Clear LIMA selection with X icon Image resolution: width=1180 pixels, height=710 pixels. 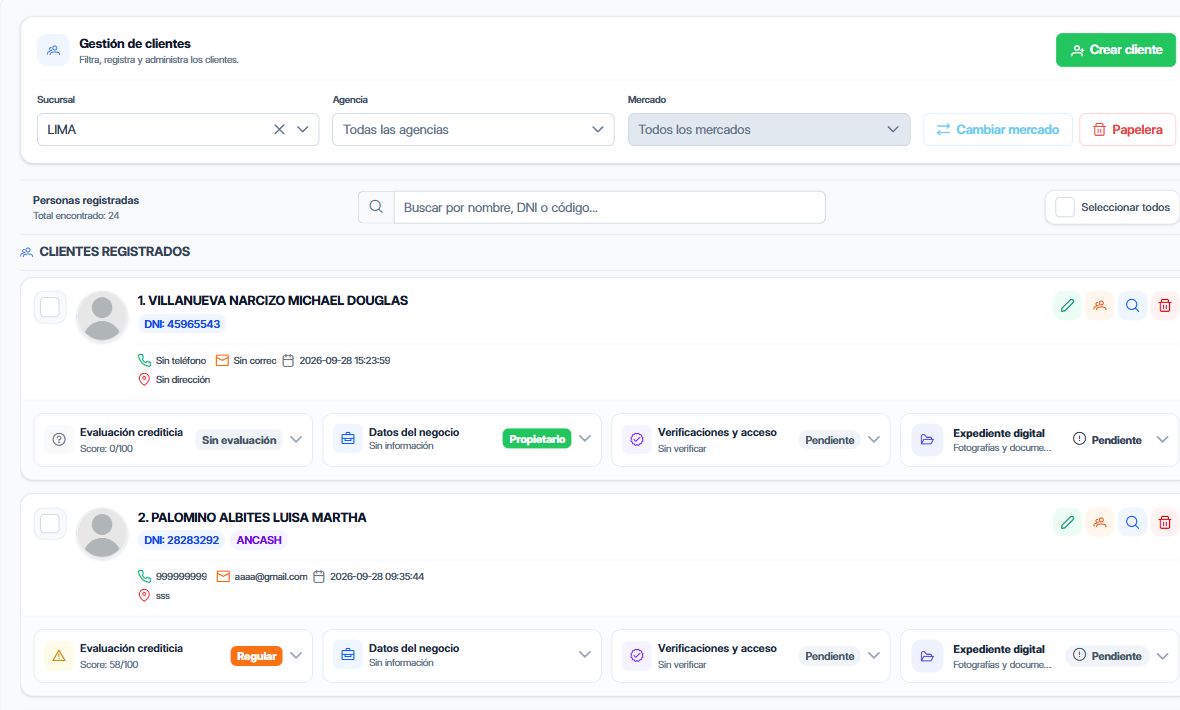click(x=279, y=130)
